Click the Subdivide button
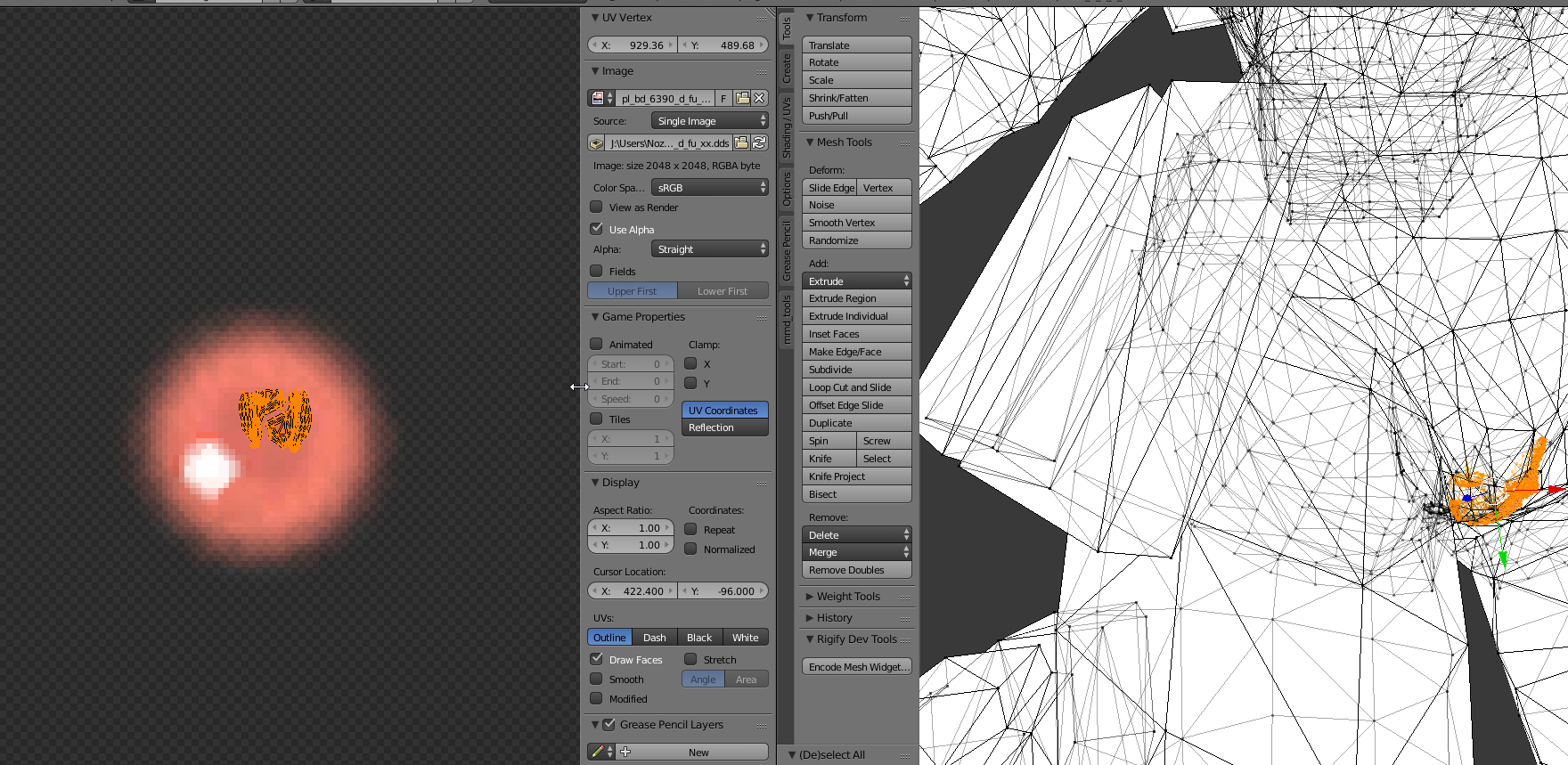The width and height of the screenshot is (1568, 765). (856, 370)
